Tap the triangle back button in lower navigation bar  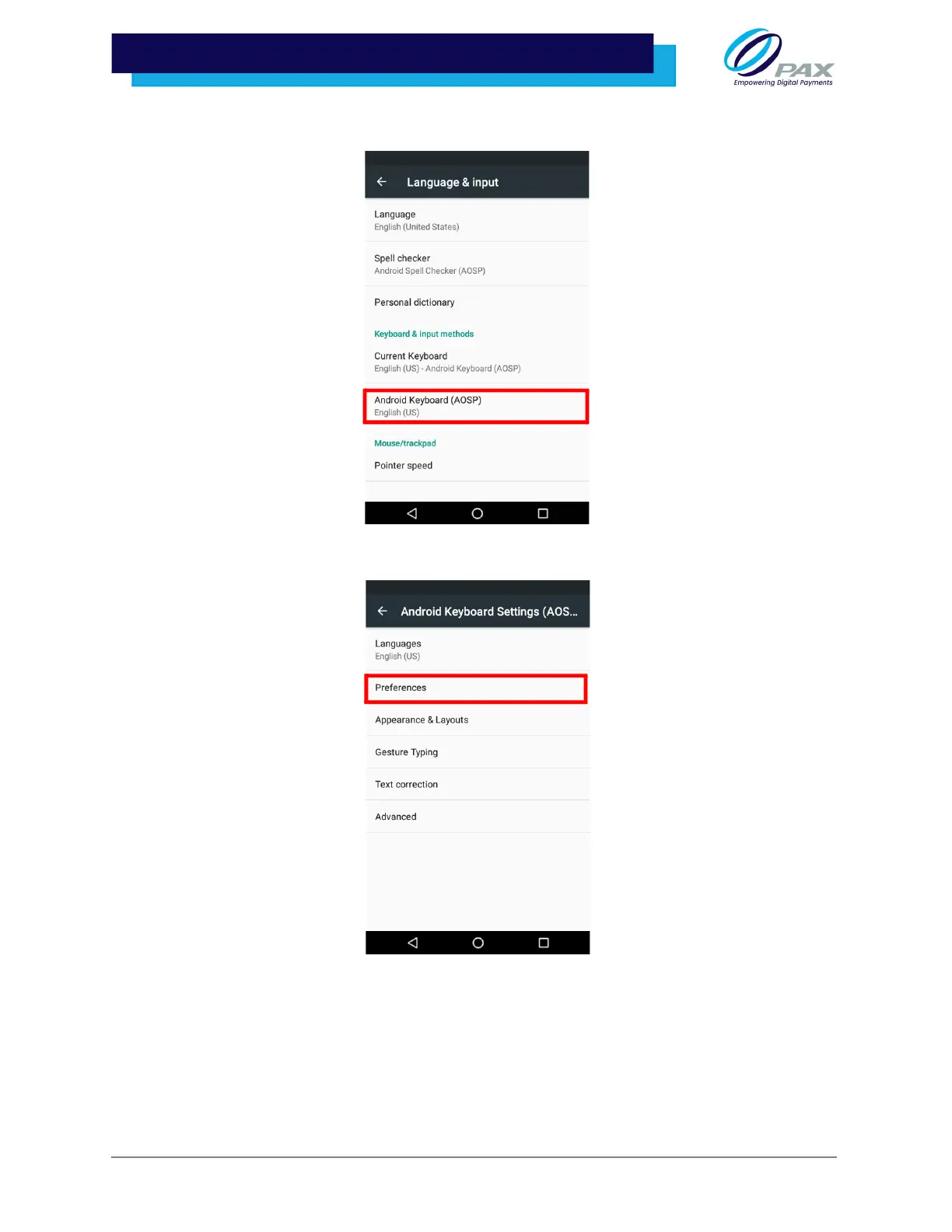pyautogui.click(x=413, y=943)
